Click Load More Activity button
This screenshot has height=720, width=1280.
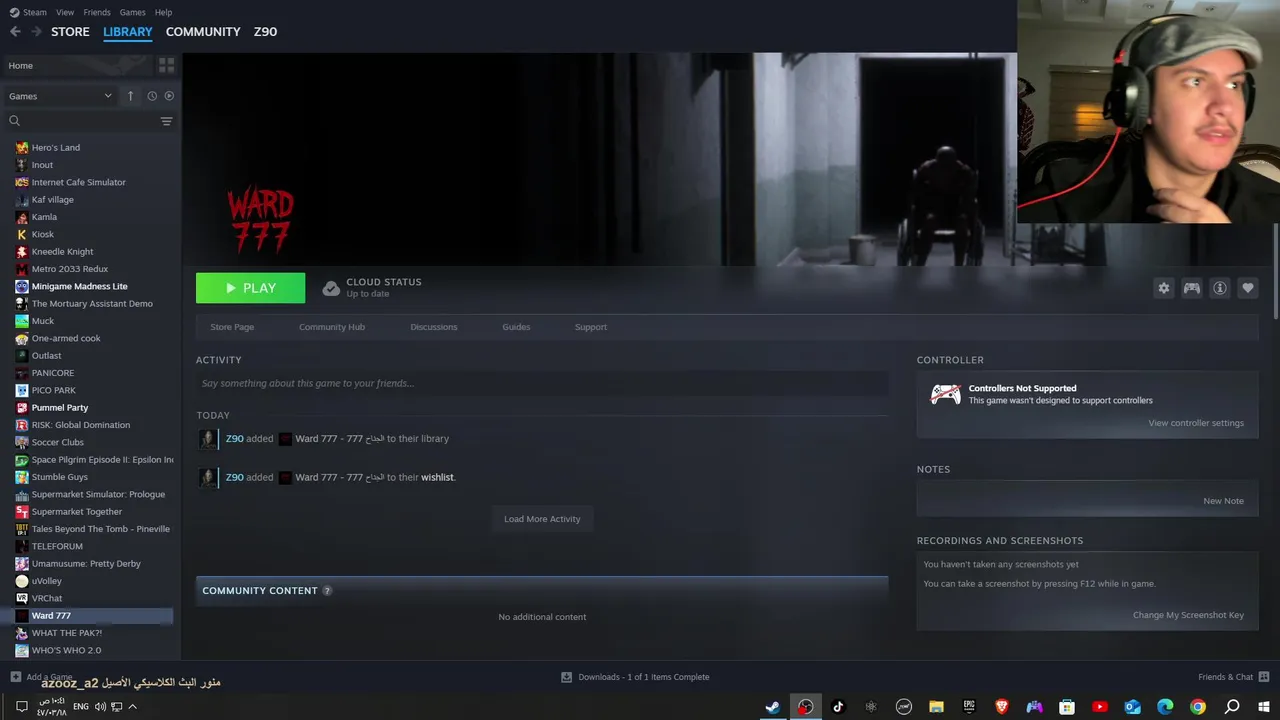pyautogui.click(x=542, y=519)
